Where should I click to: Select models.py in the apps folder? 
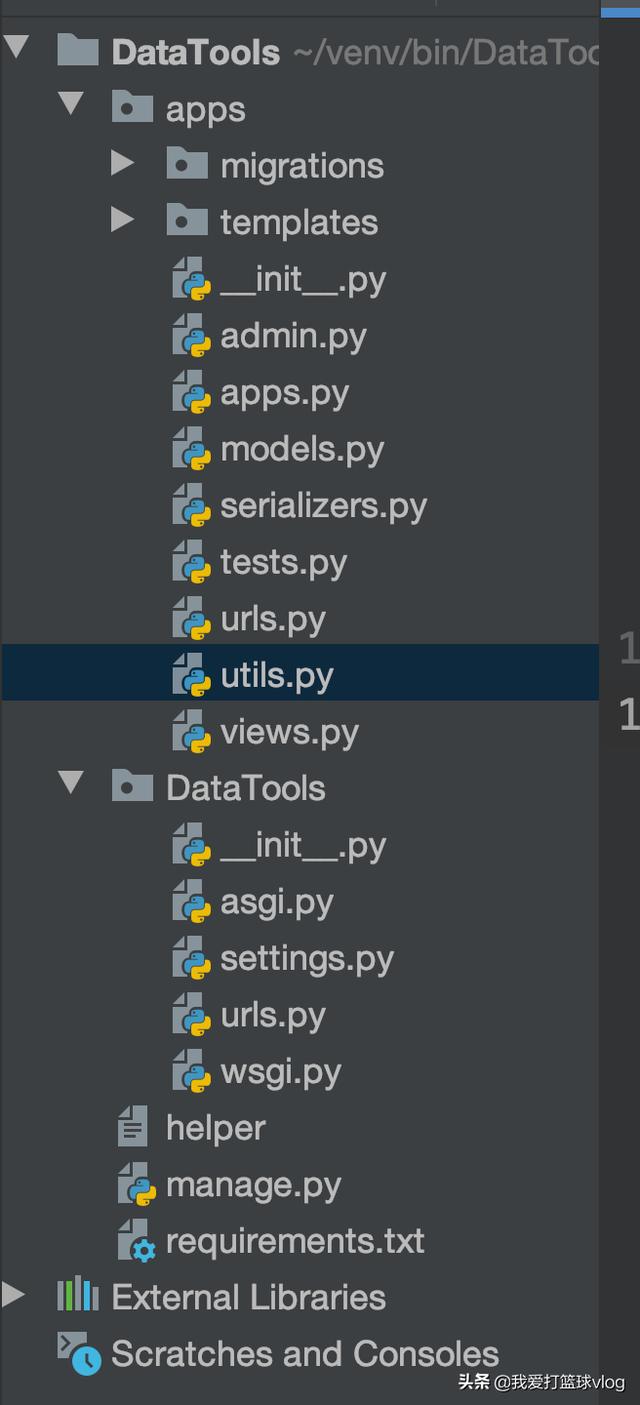click(x=302, y=450)
